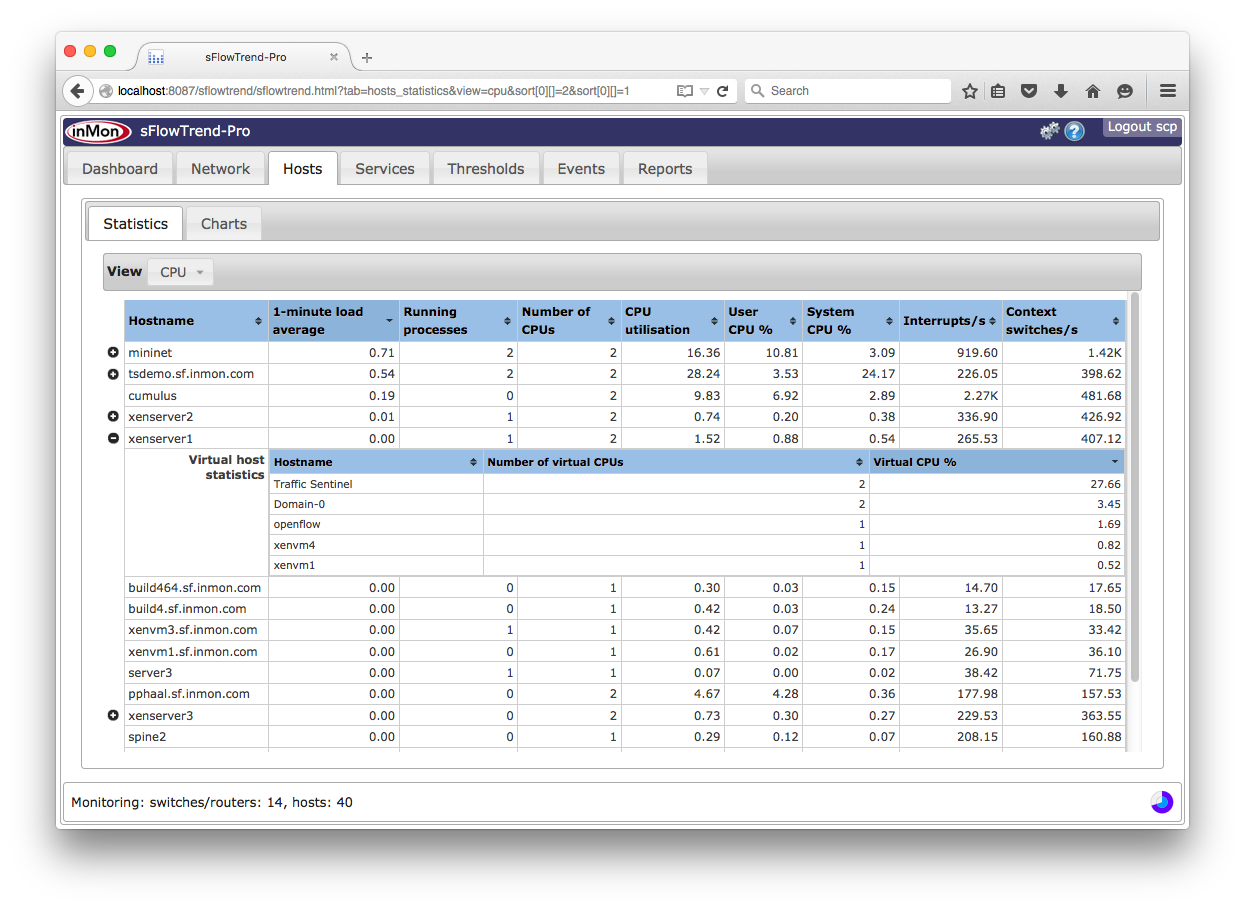Screen dimensions: 1245x909
Task: Click build464.sf.inmon.com hostname
Action: [x=194, y=588]
